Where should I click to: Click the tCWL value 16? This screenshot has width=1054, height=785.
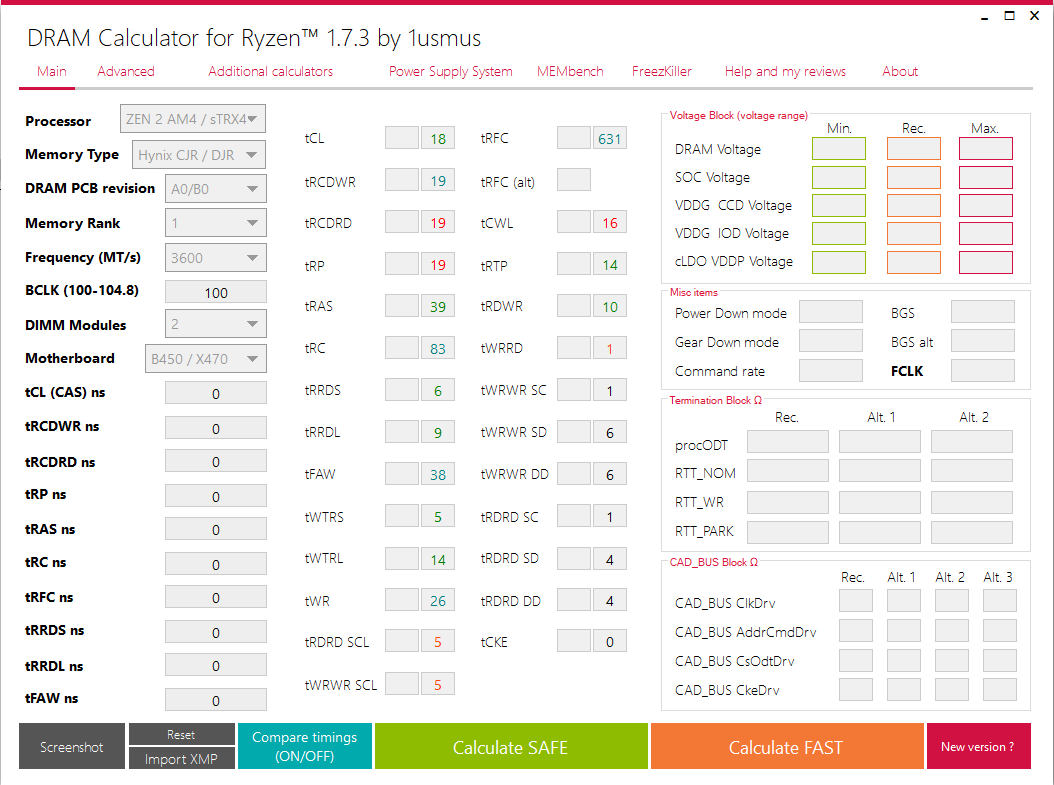coord(610,222)
